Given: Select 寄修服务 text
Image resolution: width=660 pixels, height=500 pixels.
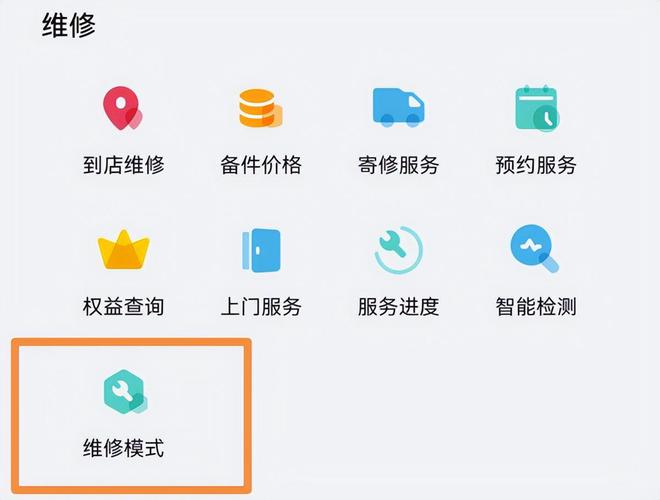Looking at the screenshot, I should pyautogui.click(x=398, y=165).
